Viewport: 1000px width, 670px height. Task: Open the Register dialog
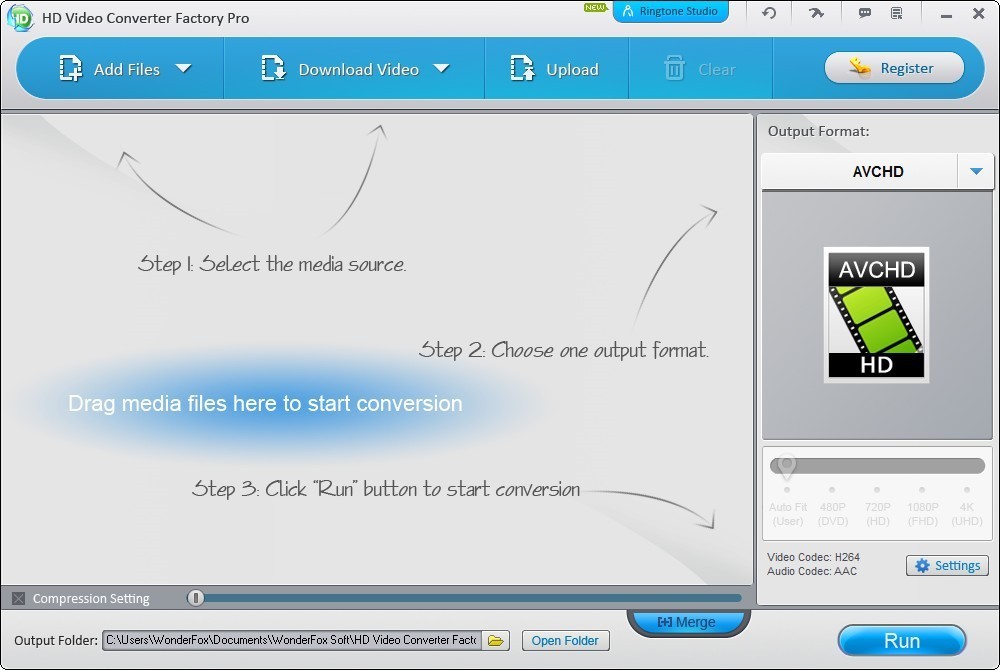pos(894,68)
